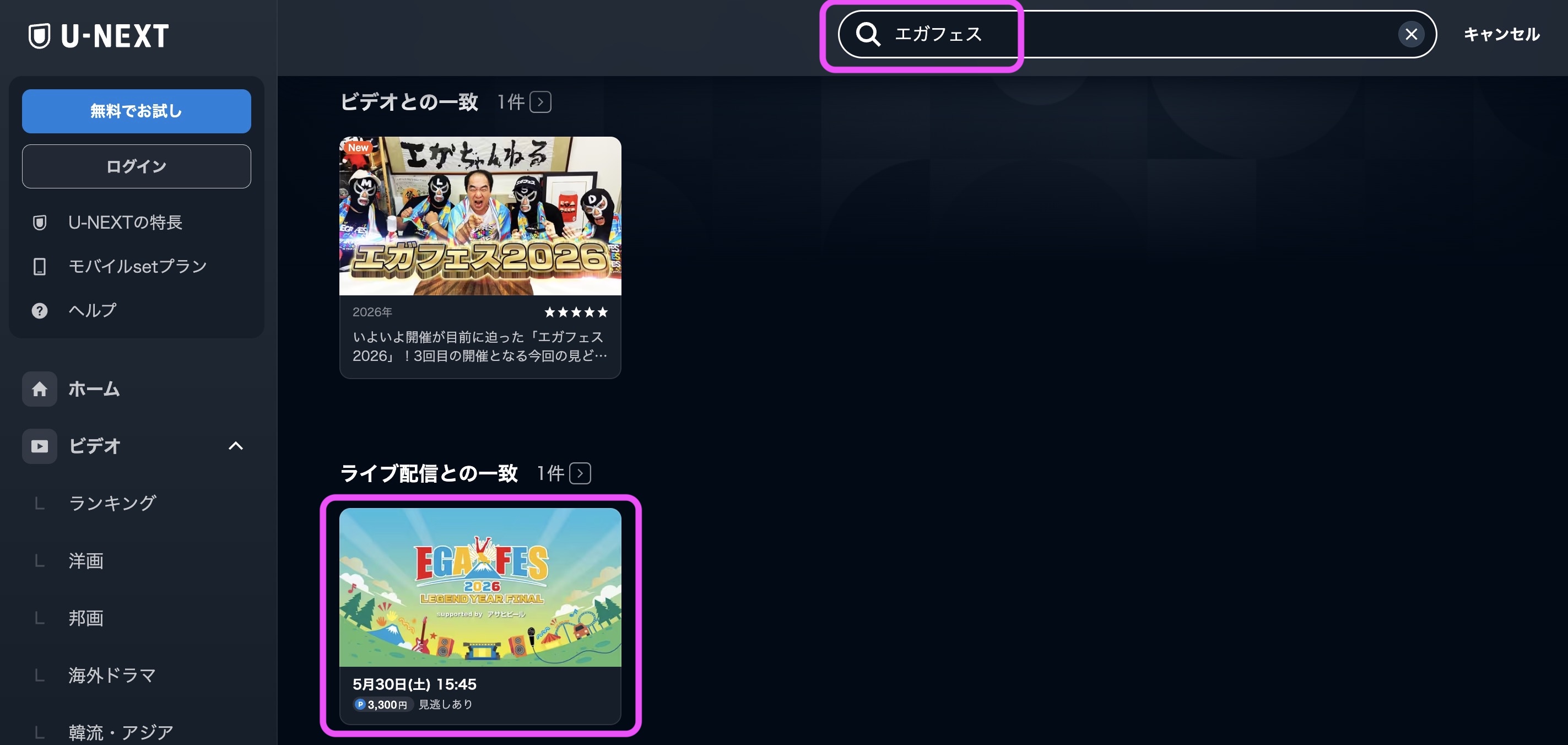Click the video description starting いよいよ開催
The width and height of the screenshot is (1568, 745).
(x=480, y=347)
